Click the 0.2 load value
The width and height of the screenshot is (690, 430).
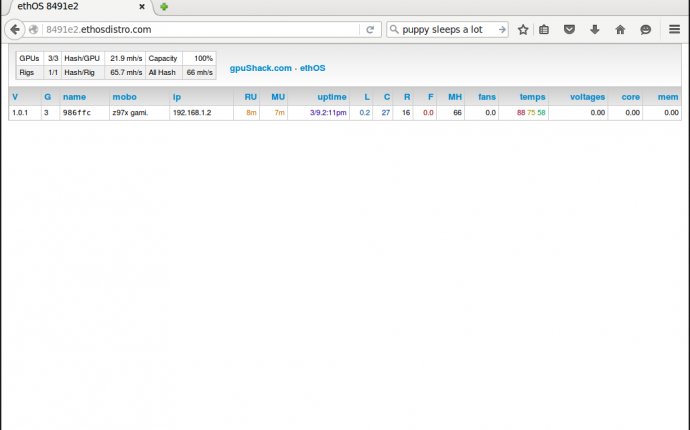click(x=365, y=113)
